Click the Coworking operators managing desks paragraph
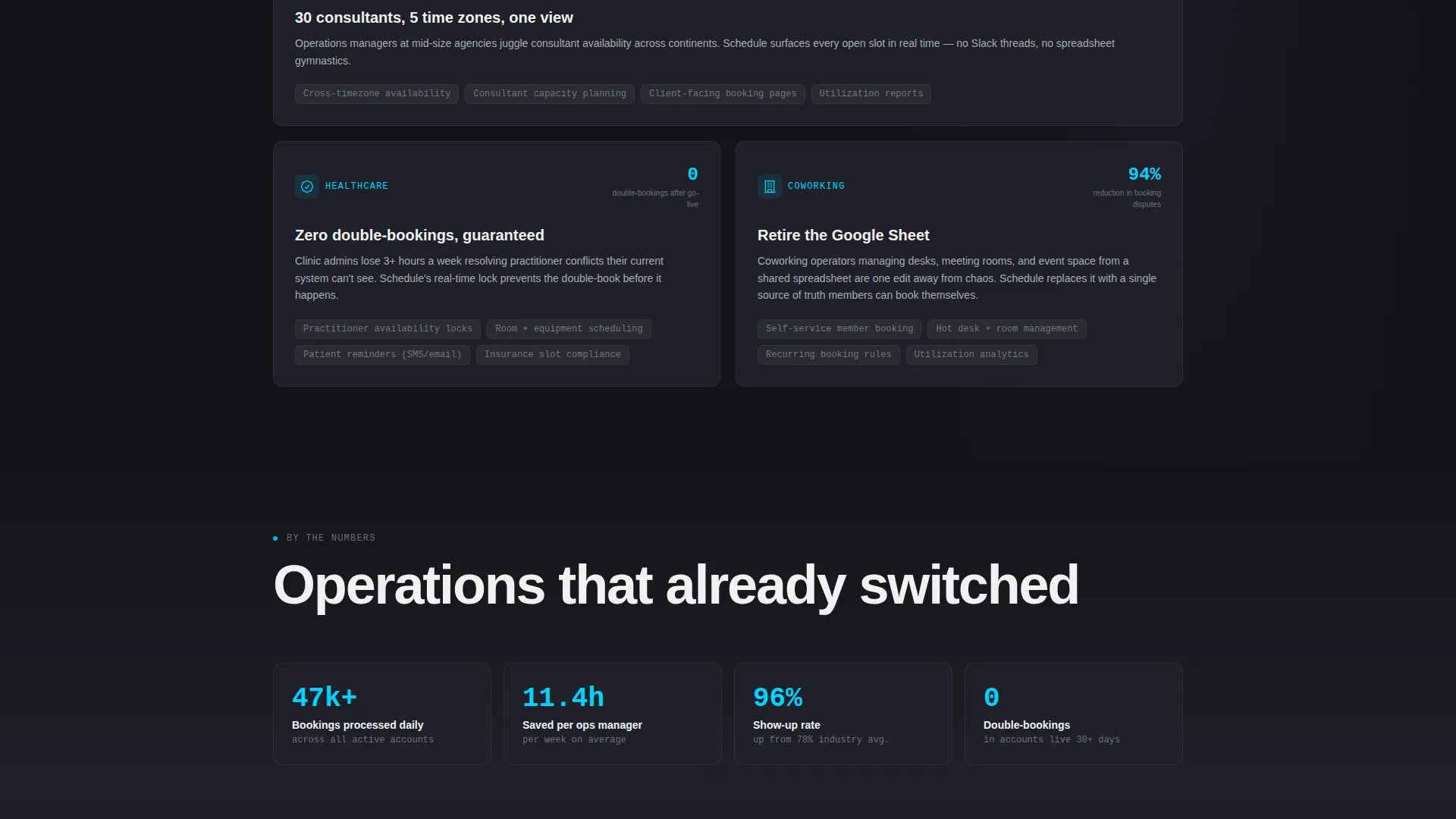Screen dimensions: 1456x819 pos(957,278)
